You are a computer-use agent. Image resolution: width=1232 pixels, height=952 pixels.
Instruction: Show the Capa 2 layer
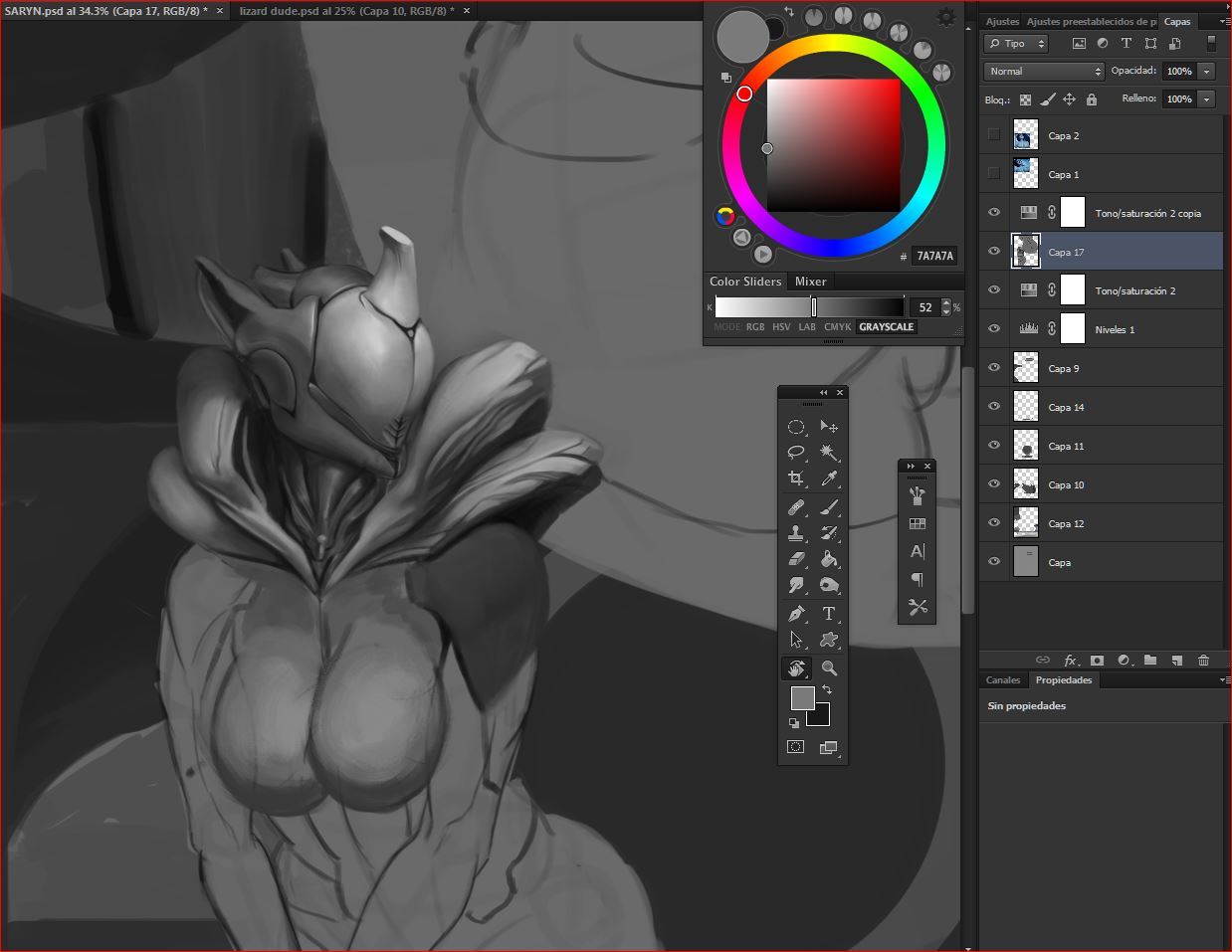pos(994,134)
